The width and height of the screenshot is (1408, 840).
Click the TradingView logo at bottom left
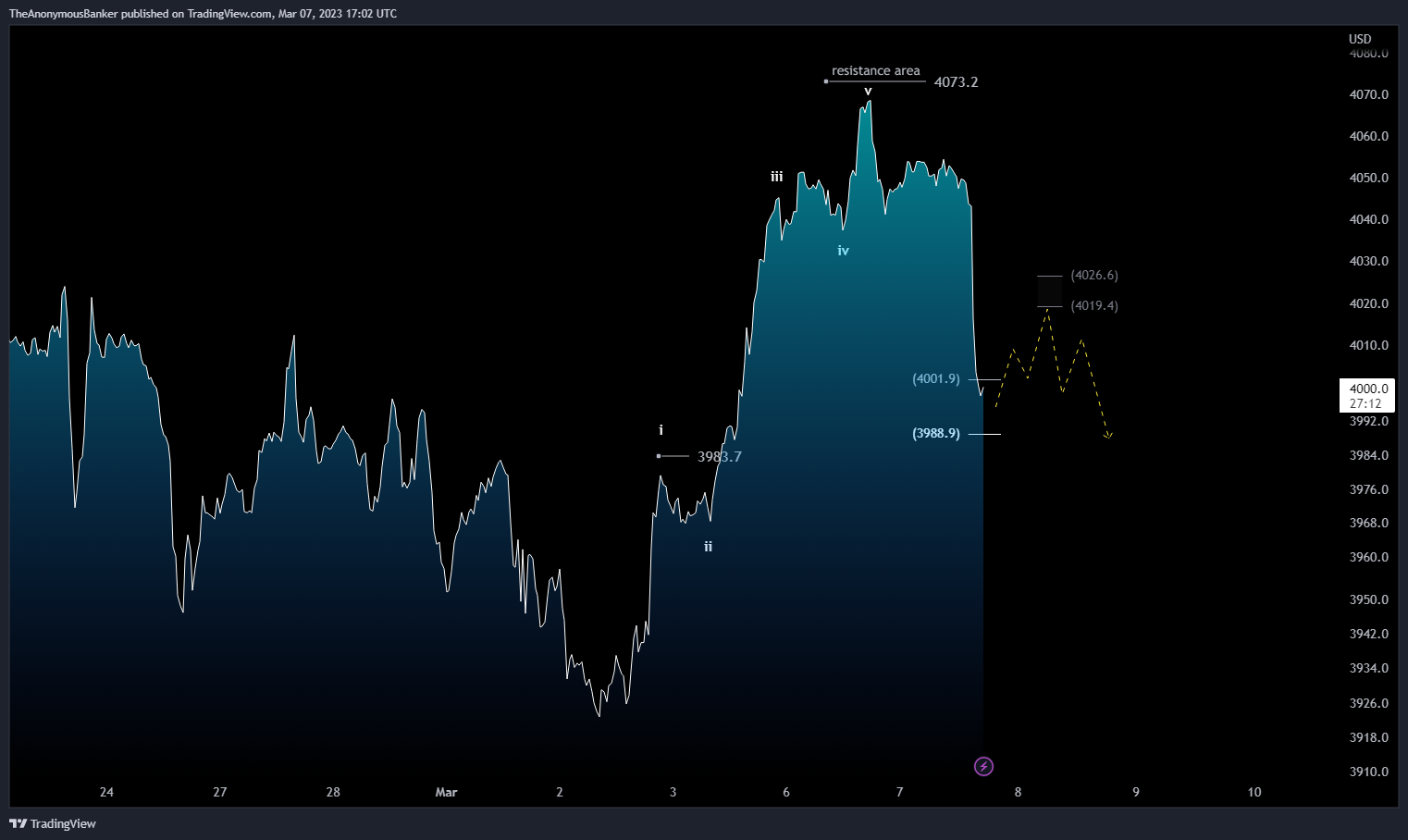tap(53, 823)
